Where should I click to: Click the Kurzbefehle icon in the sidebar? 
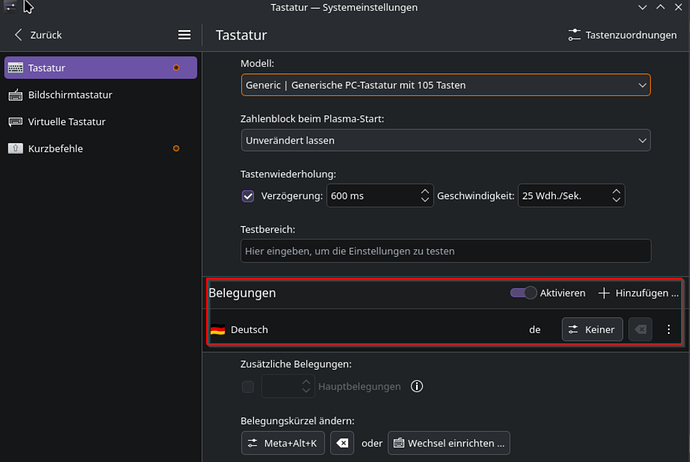point(15,148)
